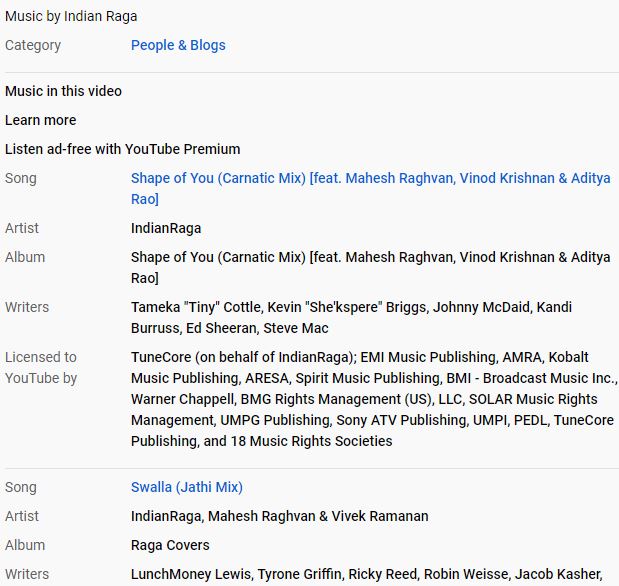The height and width of the screenshot is (586, 619).
Task: Click the album text ending 'Aditya Rao]'
Action: pos(371,268)
